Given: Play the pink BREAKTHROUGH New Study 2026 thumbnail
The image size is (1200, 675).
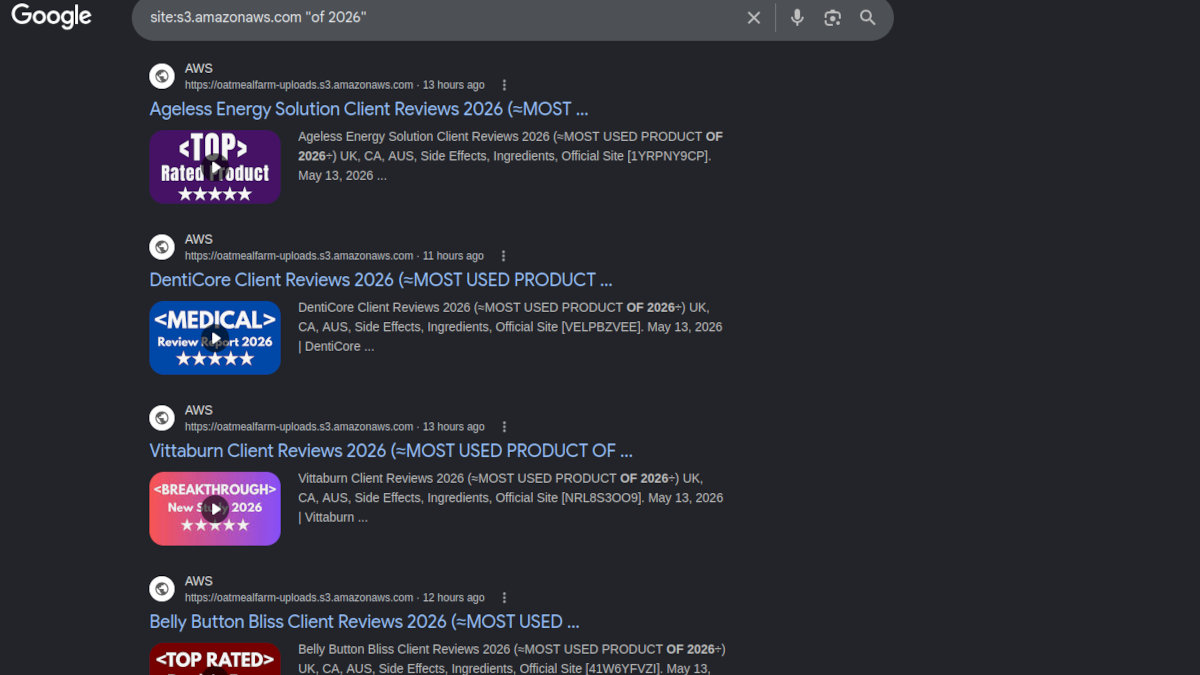Looking at the screenshot, I should (x=215, y=509).
